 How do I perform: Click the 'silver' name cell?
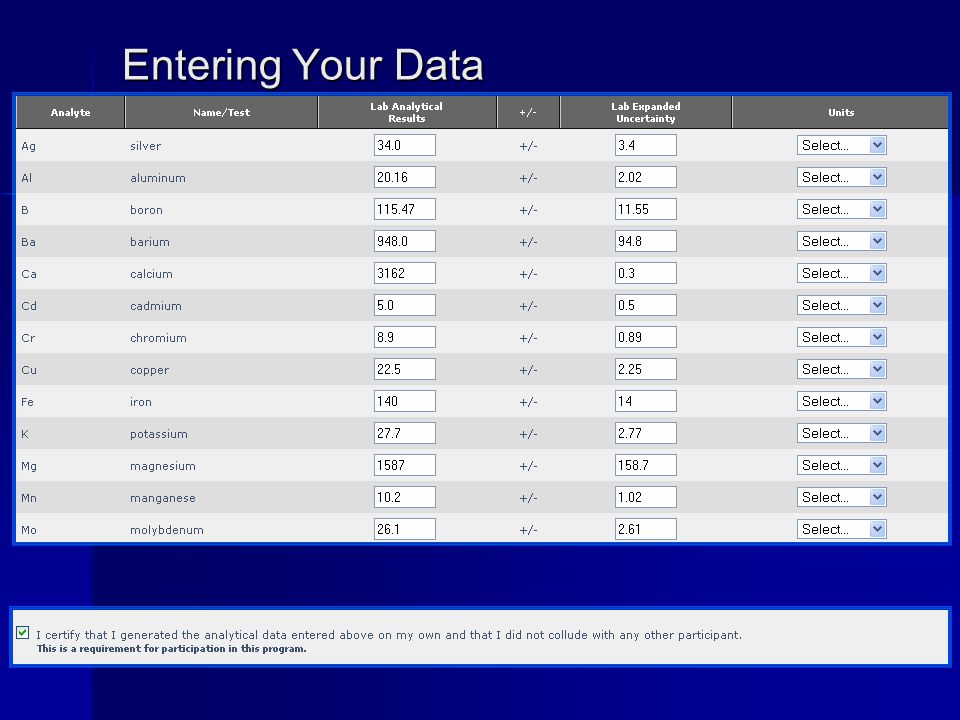[x=146, y=146]
